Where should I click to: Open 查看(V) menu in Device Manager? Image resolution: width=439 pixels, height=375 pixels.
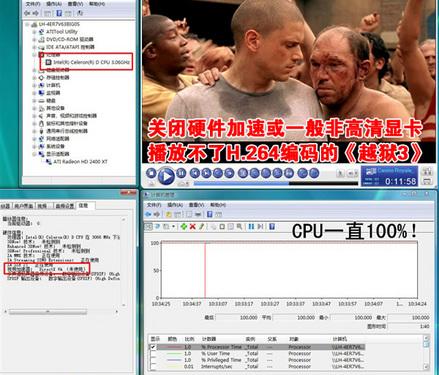[x=75, y=4]
